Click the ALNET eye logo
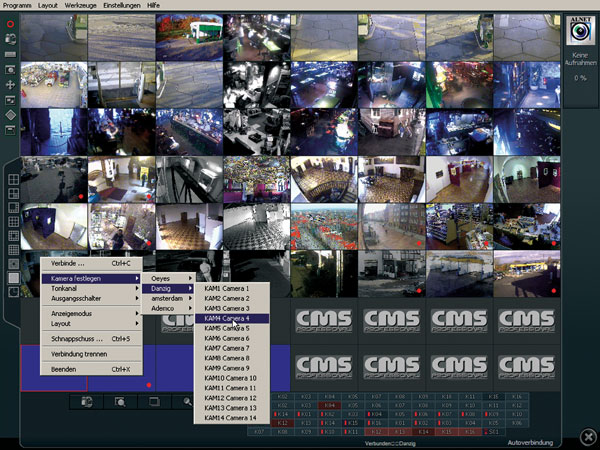 coord(580,29)
